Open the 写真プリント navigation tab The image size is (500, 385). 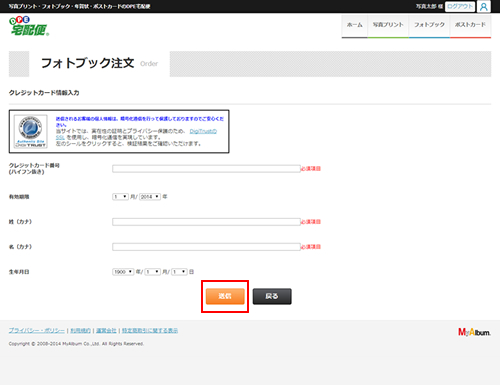(388, 26)
